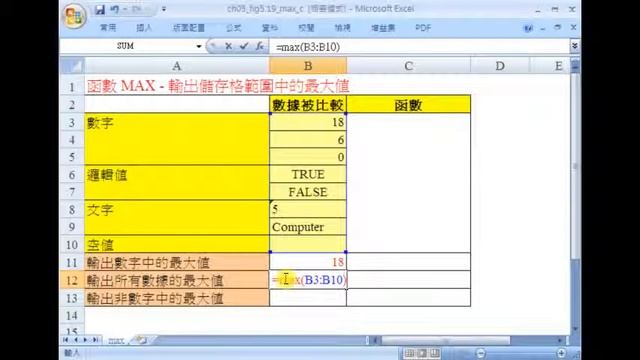Switch to Page Layout view icon

422,353
